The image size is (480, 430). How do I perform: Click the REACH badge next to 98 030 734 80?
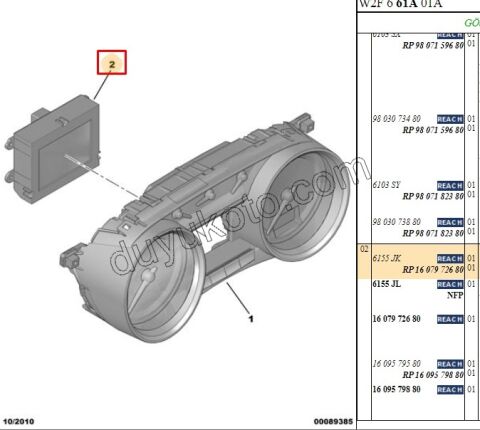(450, 119)
